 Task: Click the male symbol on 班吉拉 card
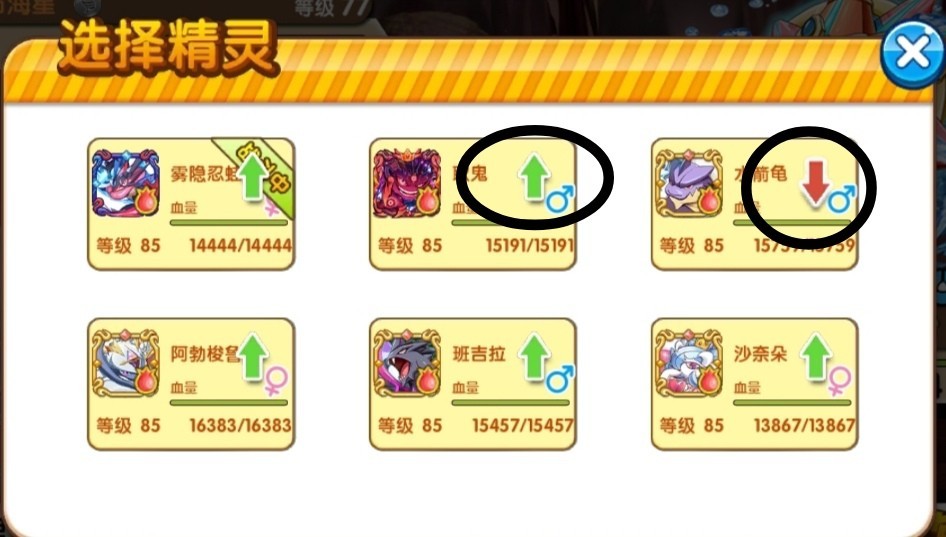(560, 380)
